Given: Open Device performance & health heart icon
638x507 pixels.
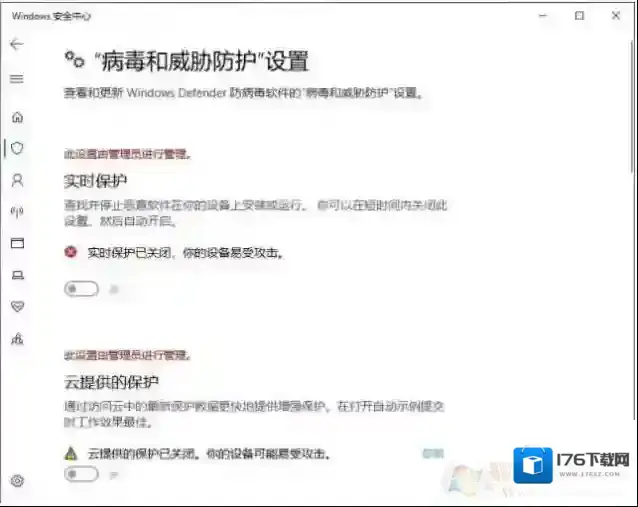Looking at the screenshot, I should [x=17, y=306].
